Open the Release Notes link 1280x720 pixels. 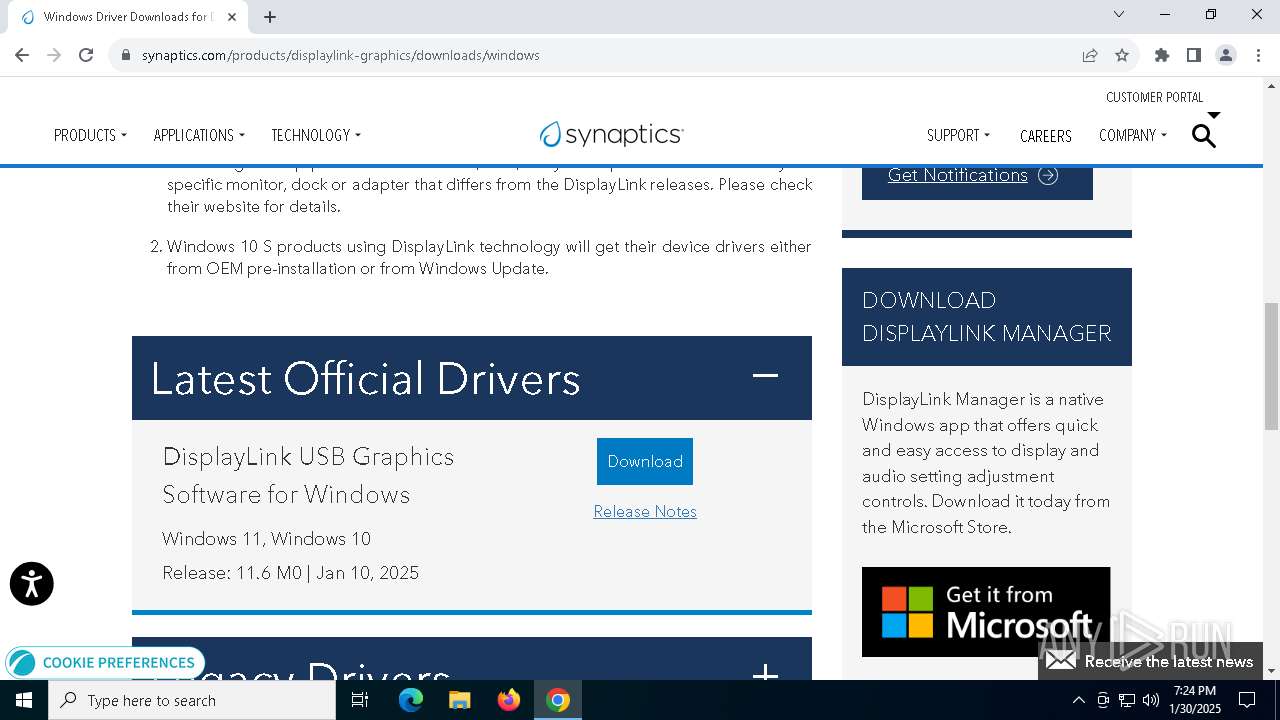645,511
